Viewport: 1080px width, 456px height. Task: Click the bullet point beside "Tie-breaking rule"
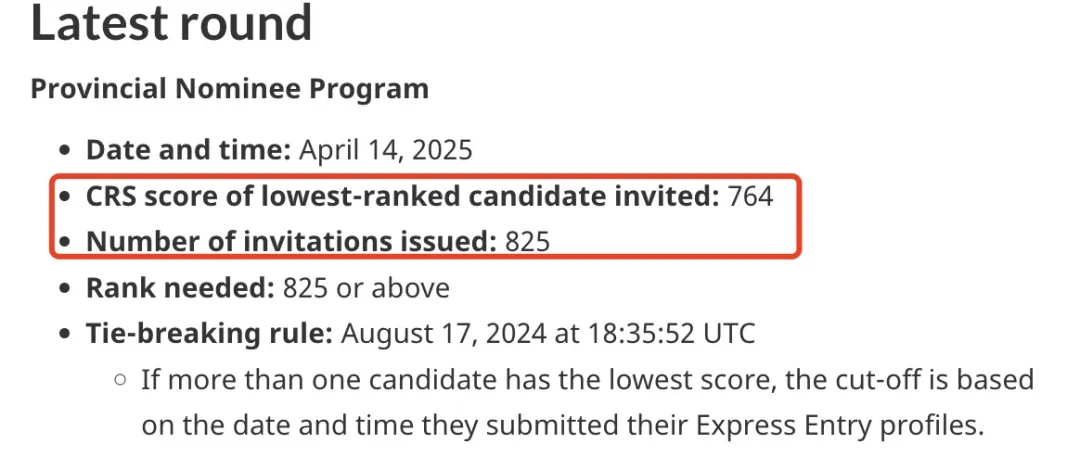(65, 334)
